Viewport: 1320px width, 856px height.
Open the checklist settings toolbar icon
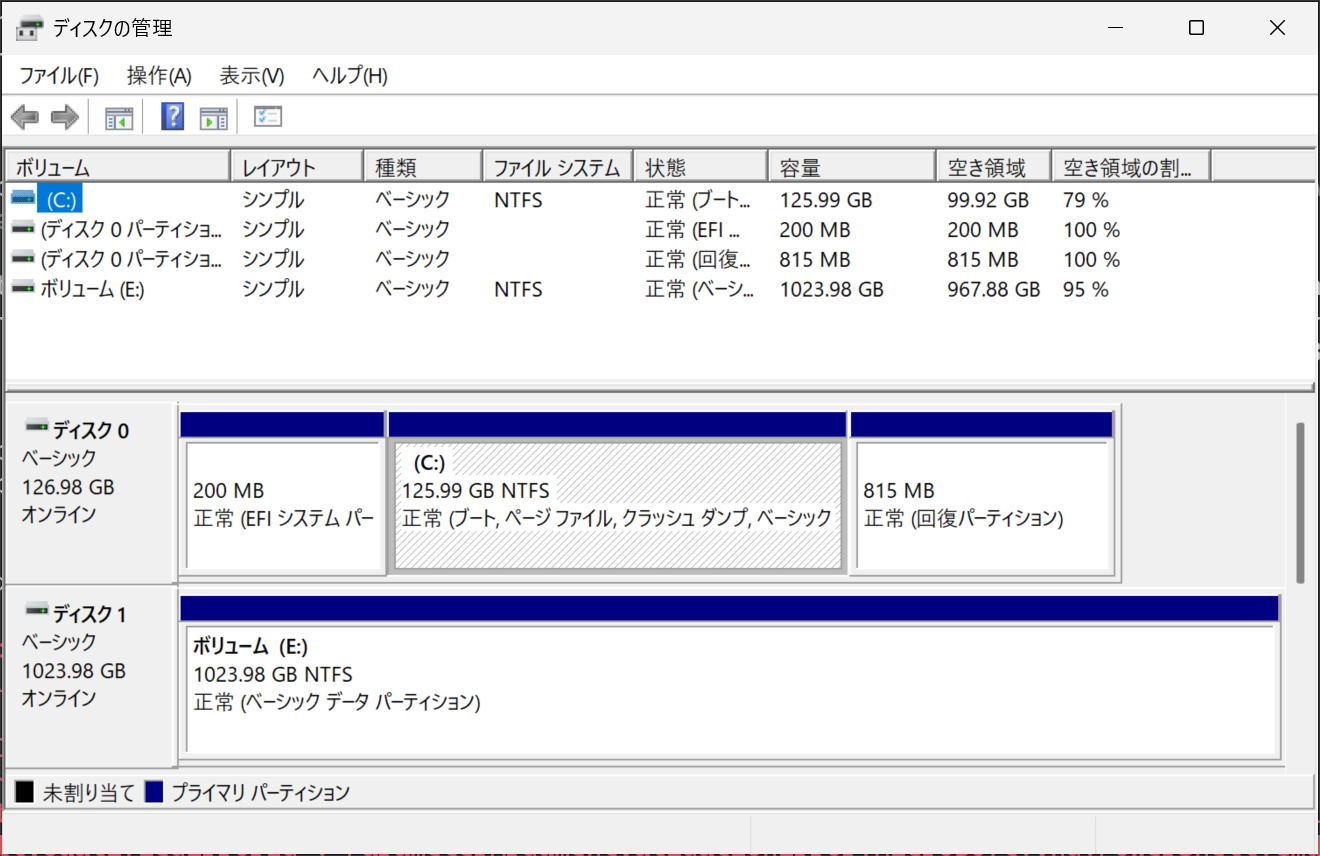[268, 117]
